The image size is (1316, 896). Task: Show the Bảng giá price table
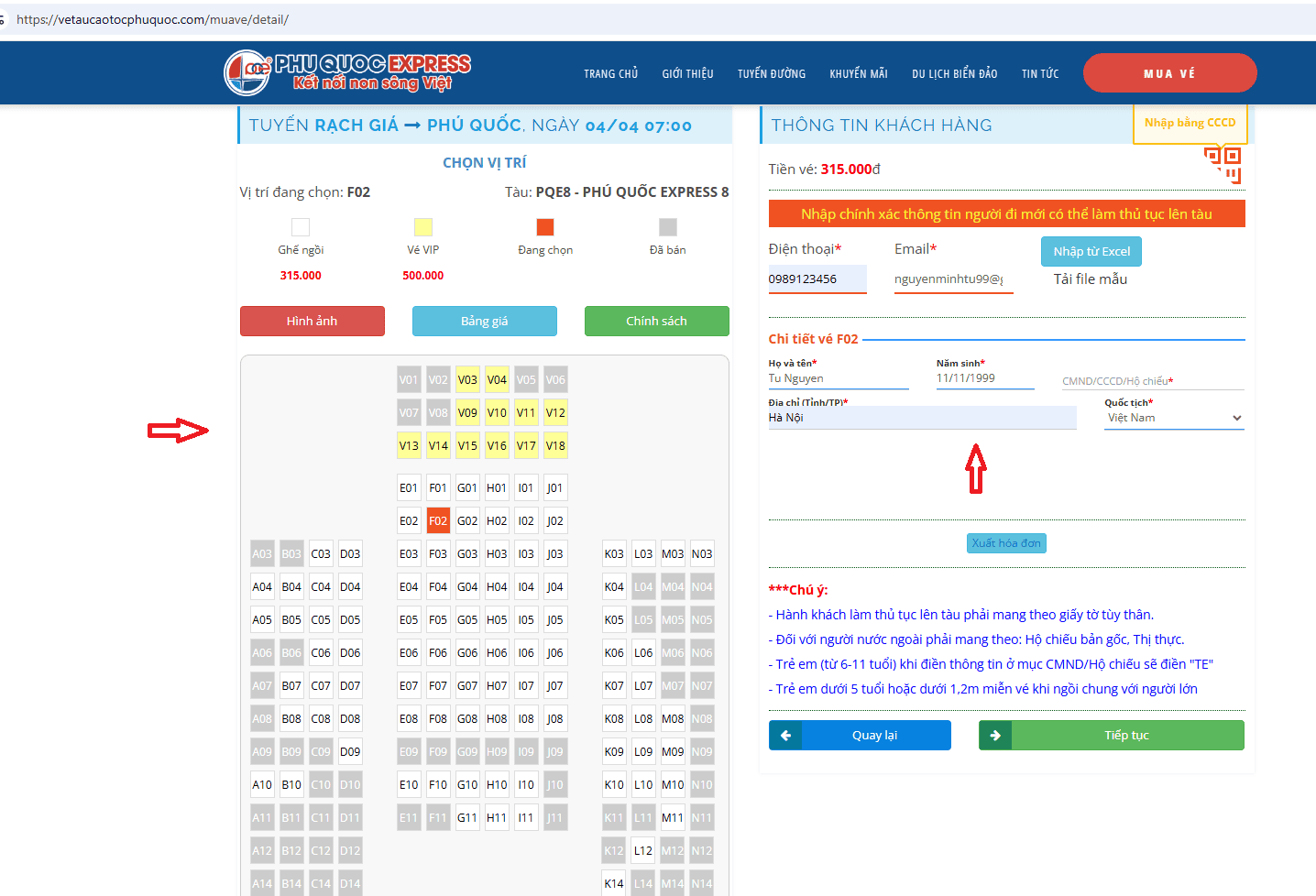(484, 322)
